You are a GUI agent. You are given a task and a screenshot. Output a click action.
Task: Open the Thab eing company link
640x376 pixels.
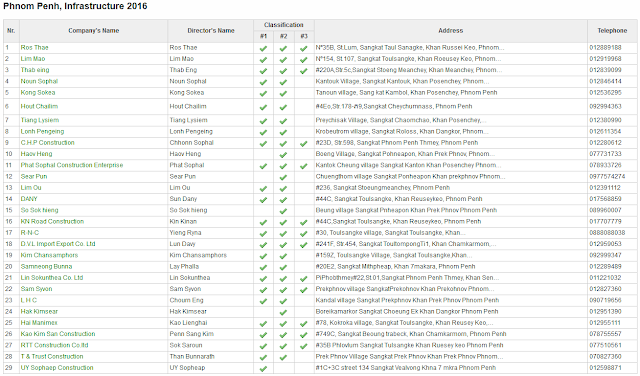tap(35, 70)
